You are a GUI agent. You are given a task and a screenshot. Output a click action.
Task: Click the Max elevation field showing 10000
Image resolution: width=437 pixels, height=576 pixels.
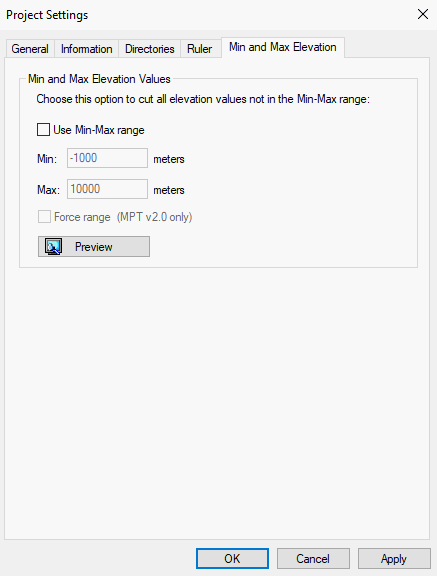pyautogui.click(x=107, y=189)
